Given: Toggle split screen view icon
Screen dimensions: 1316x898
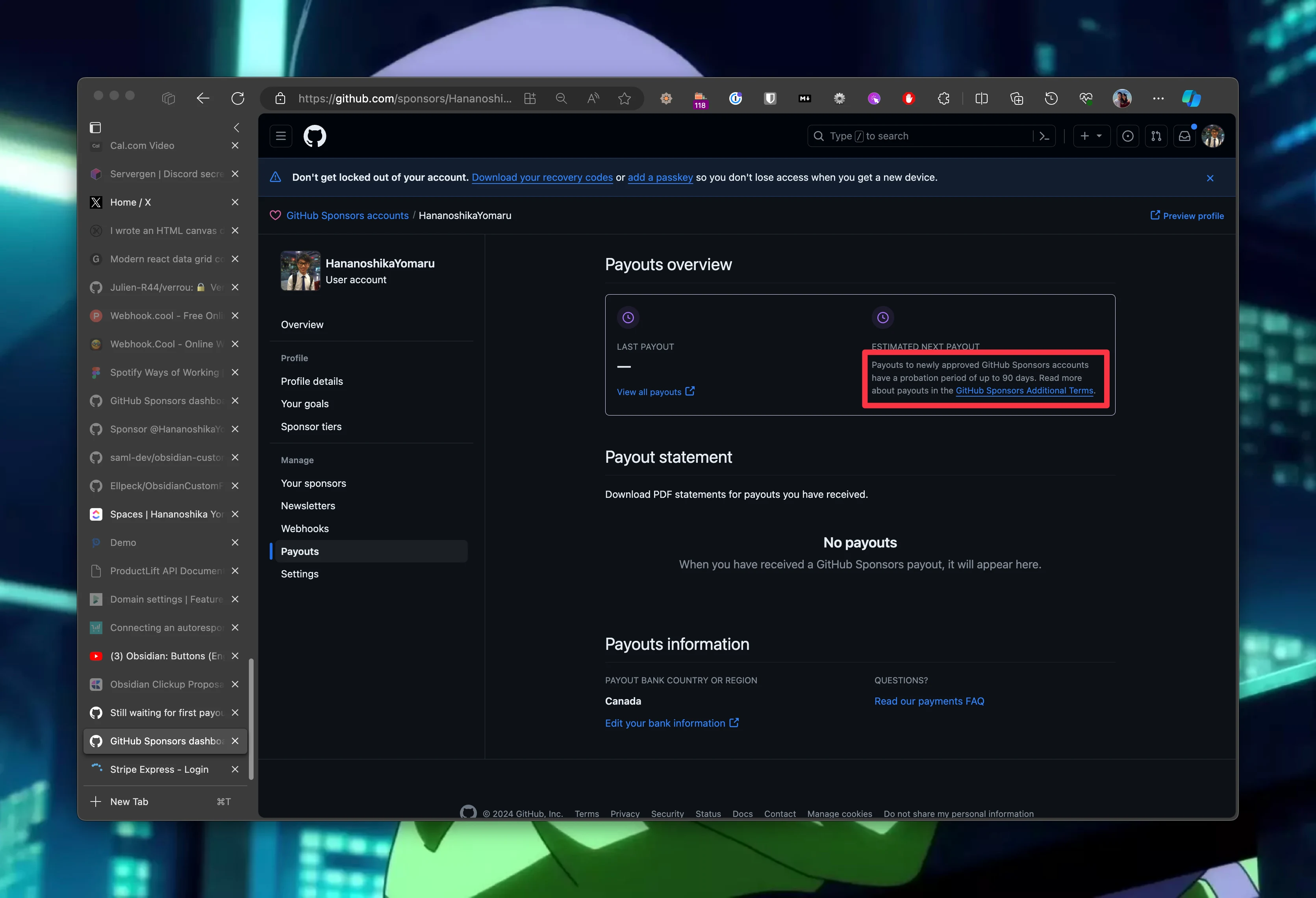Looking at the screenshot, I should [981, 98].
